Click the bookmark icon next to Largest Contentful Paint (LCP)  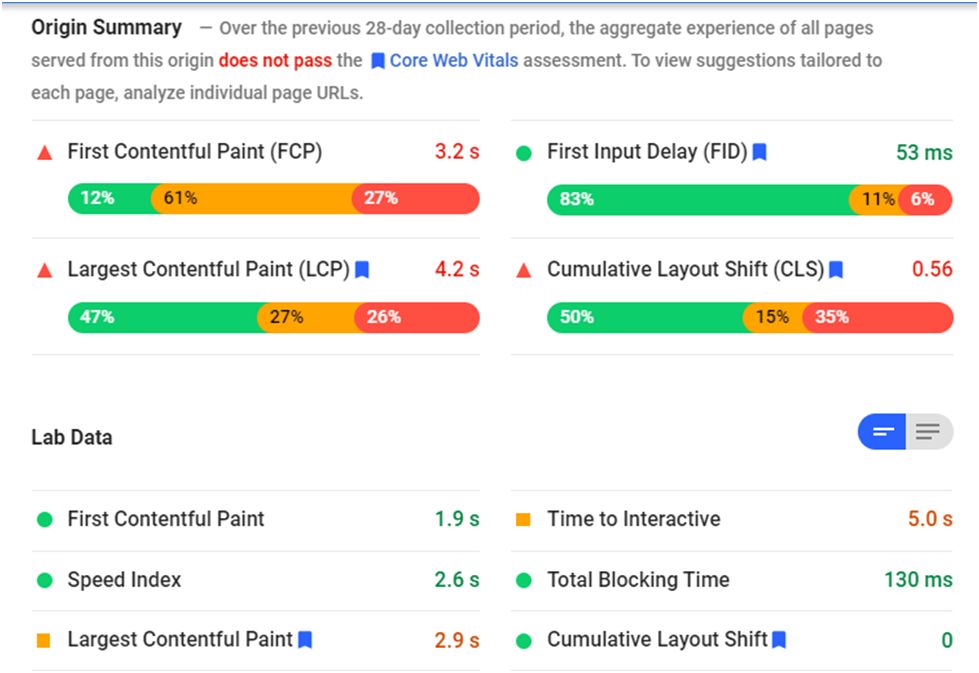pos(363,269)
